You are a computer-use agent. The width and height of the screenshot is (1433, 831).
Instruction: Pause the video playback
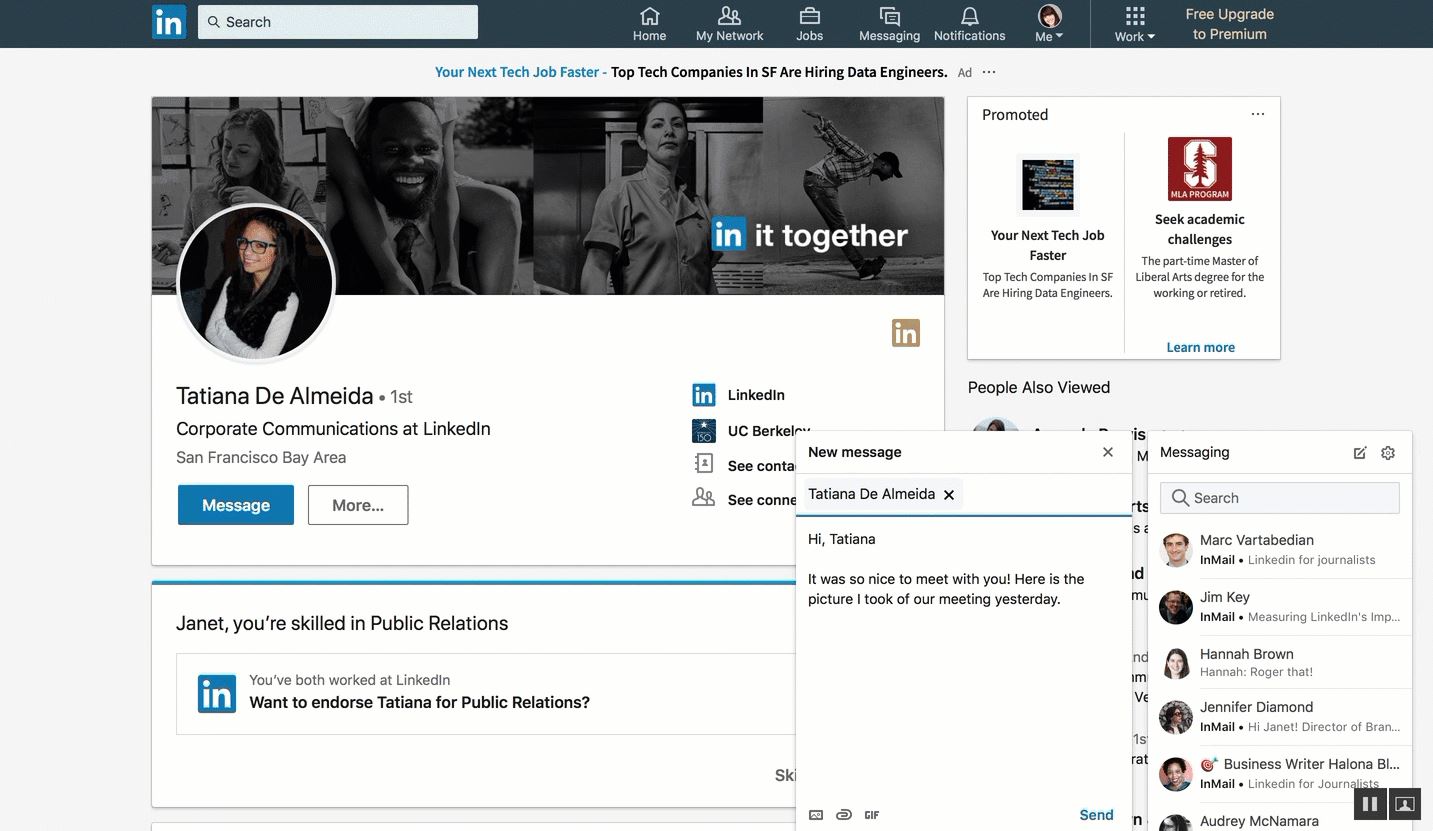[1370, 804]
